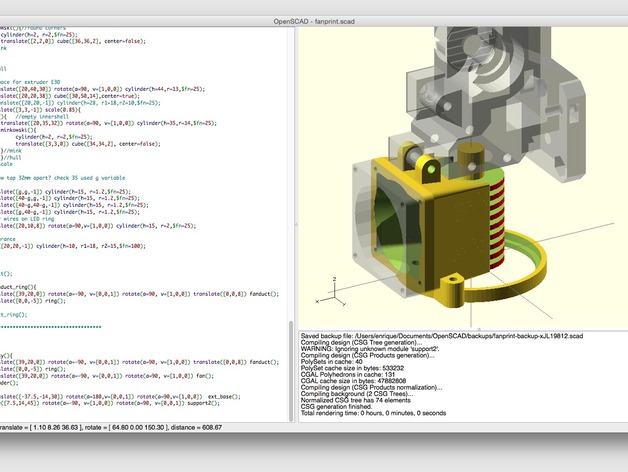
Task: Click the 'OpenSCAD - fanprint.scad' window title bar
Action: tap(313, 20)
